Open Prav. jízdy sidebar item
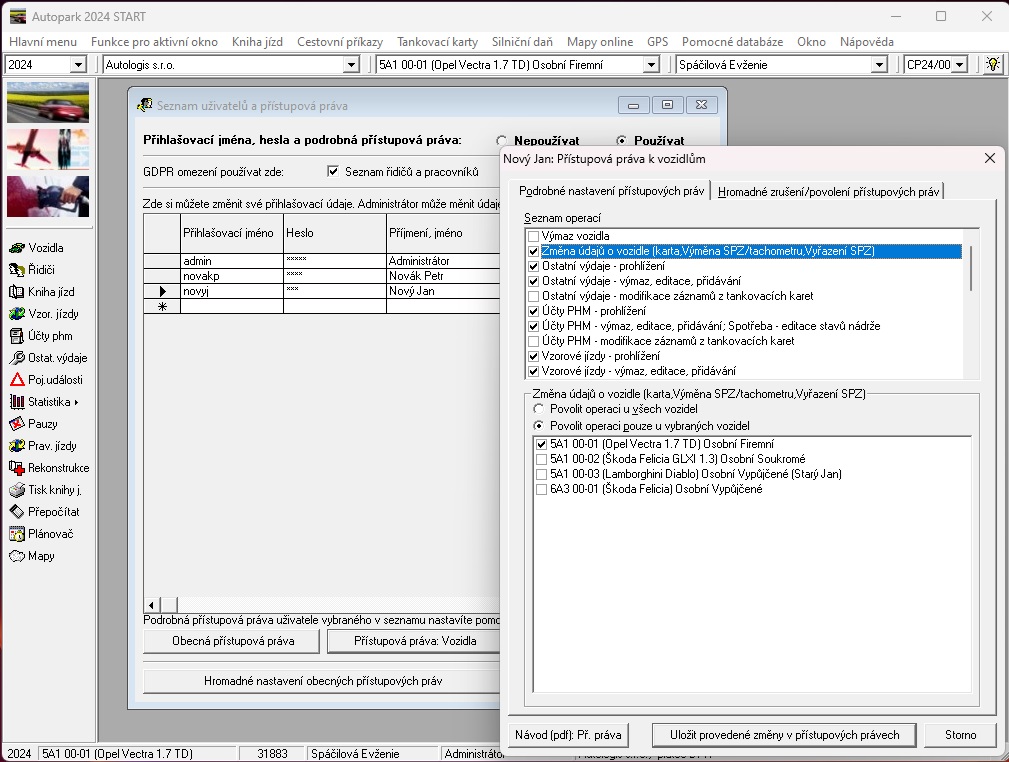 click(43, 445)
